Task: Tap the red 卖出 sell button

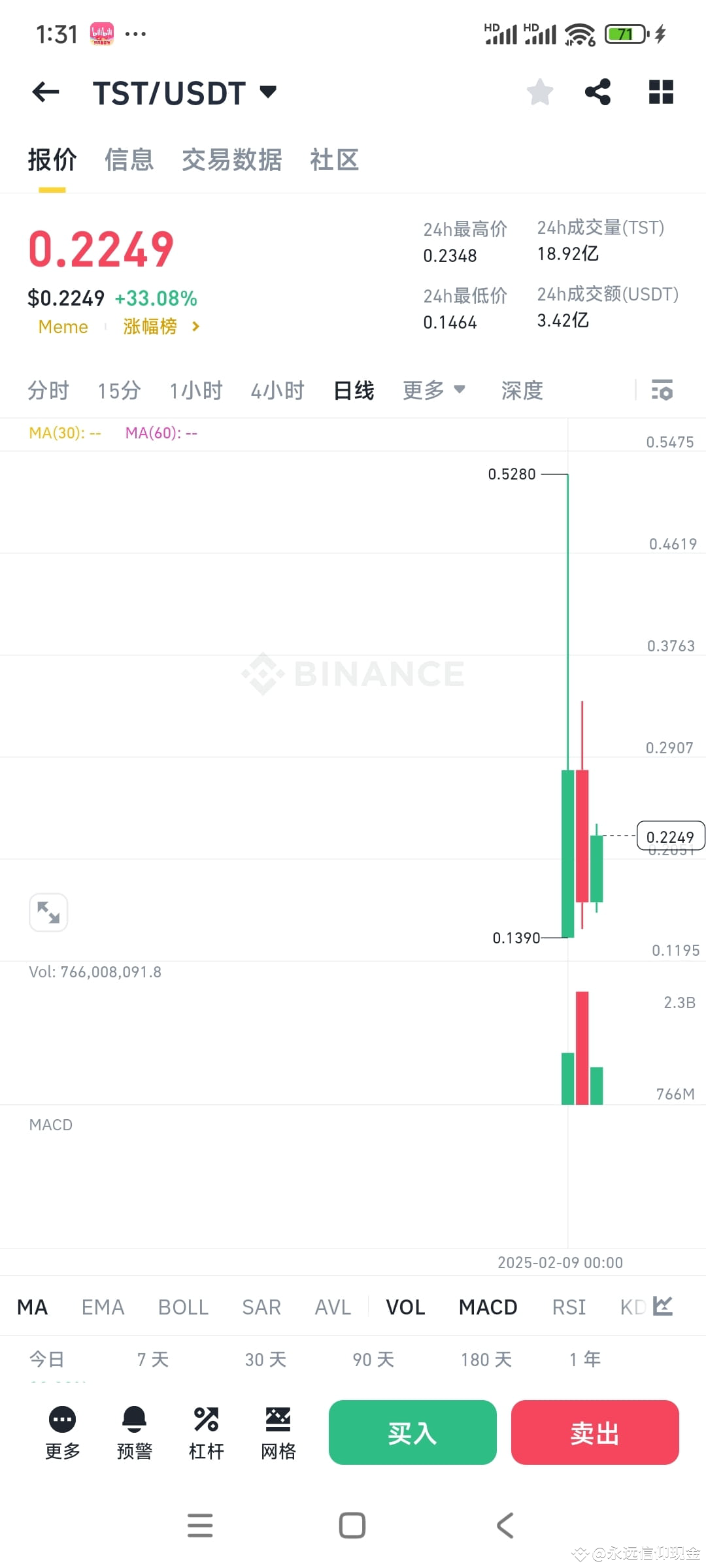Action: point(595,1433)
